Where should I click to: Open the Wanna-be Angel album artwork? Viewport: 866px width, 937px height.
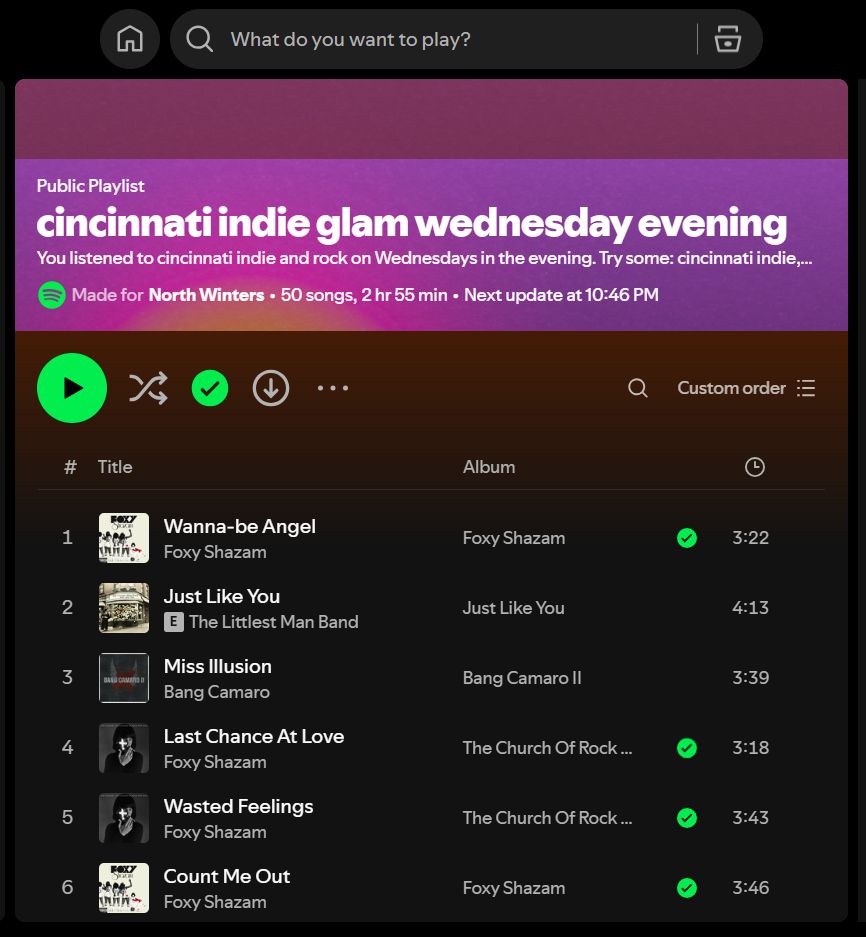(124, 538)
